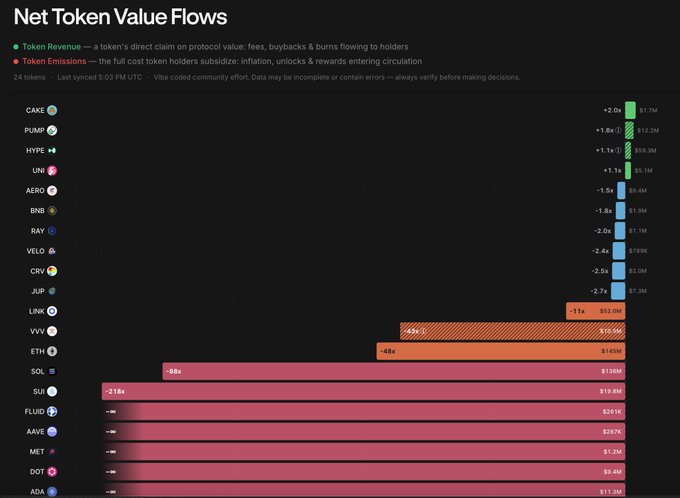Click the FLUID ticker label

point(34,411)
